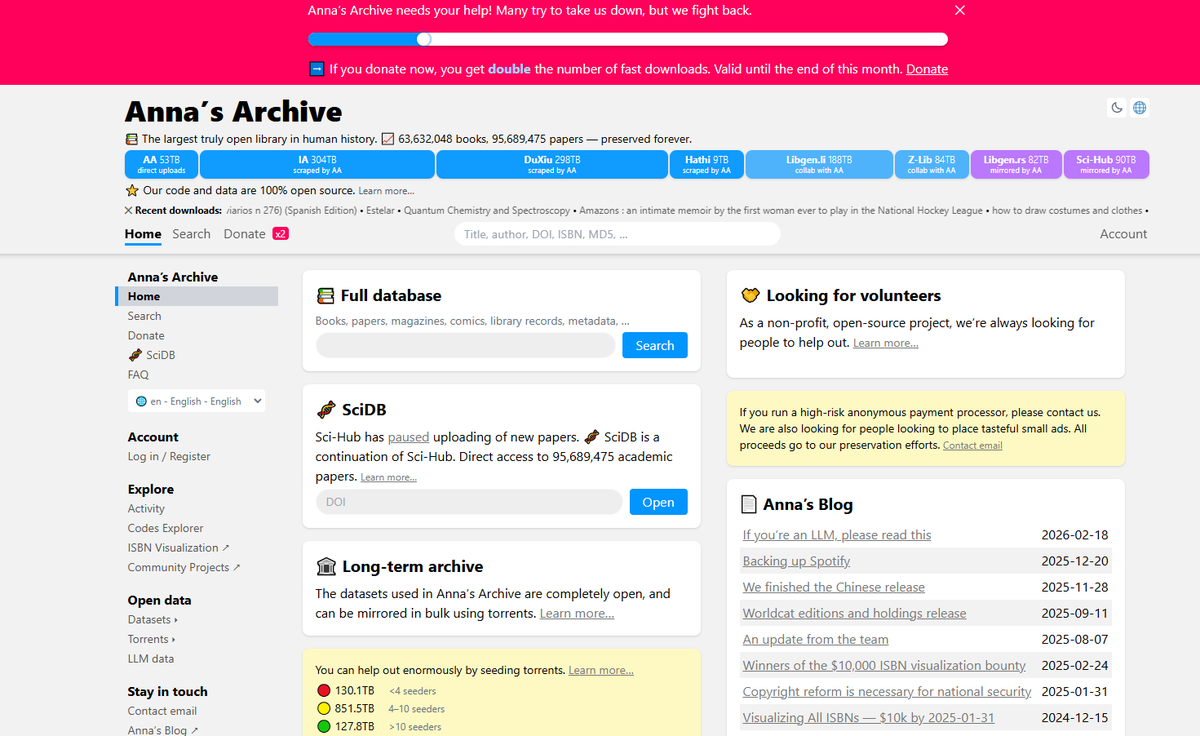This screenshot has height=736, width=1200.
Task: Click Contact email in sidebar
Action: tap(162, 711)
